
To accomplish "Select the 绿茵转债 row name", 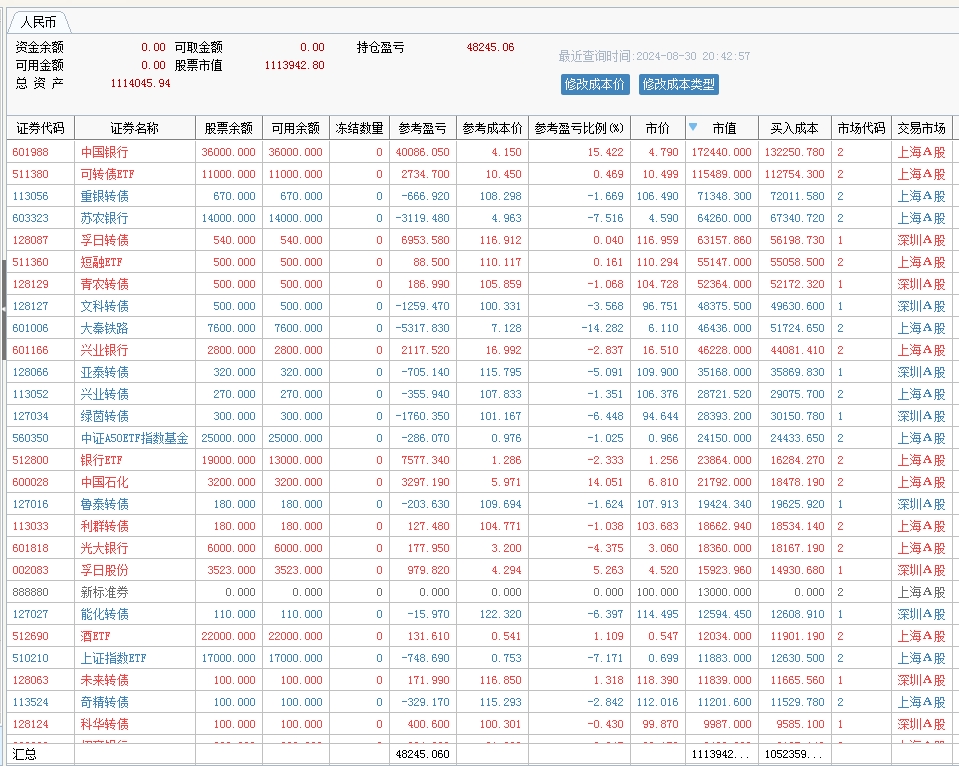I will click(x=105, y=417).
